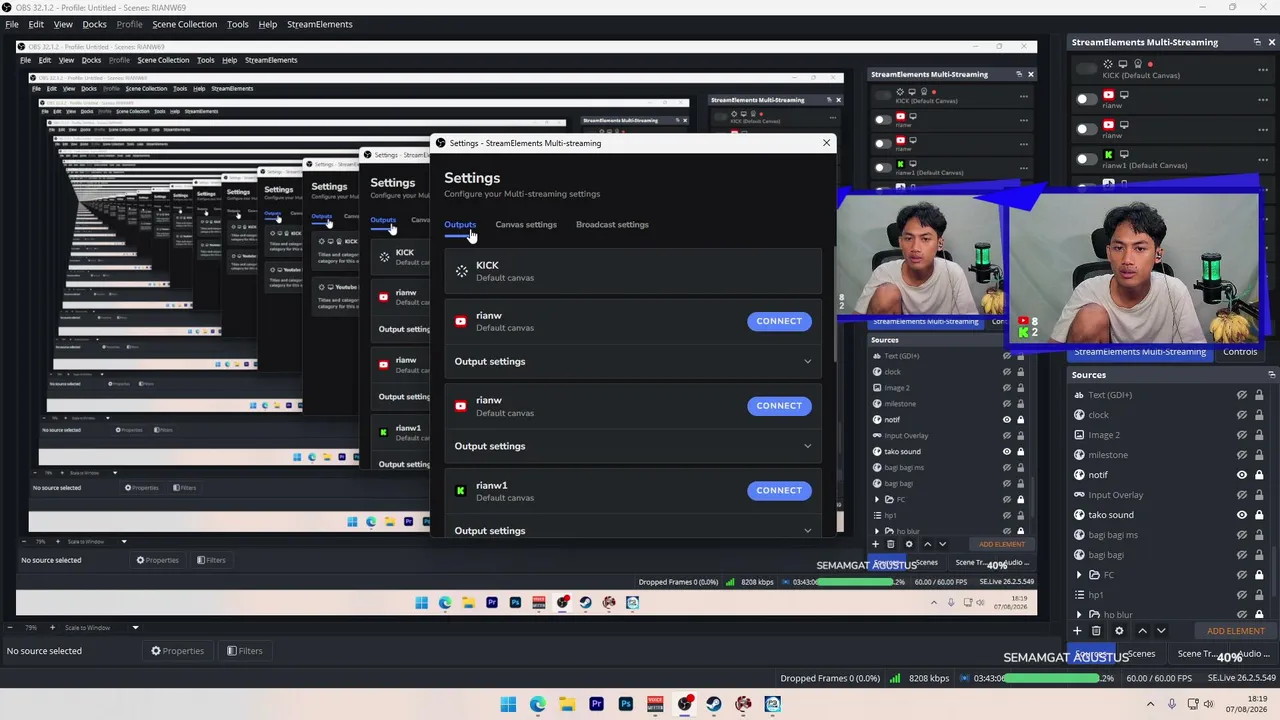This screenshot has width=1280, height=720.
Task: Open the Scale to Window dropdown below the preview
Action: click(x=100, y=628)
